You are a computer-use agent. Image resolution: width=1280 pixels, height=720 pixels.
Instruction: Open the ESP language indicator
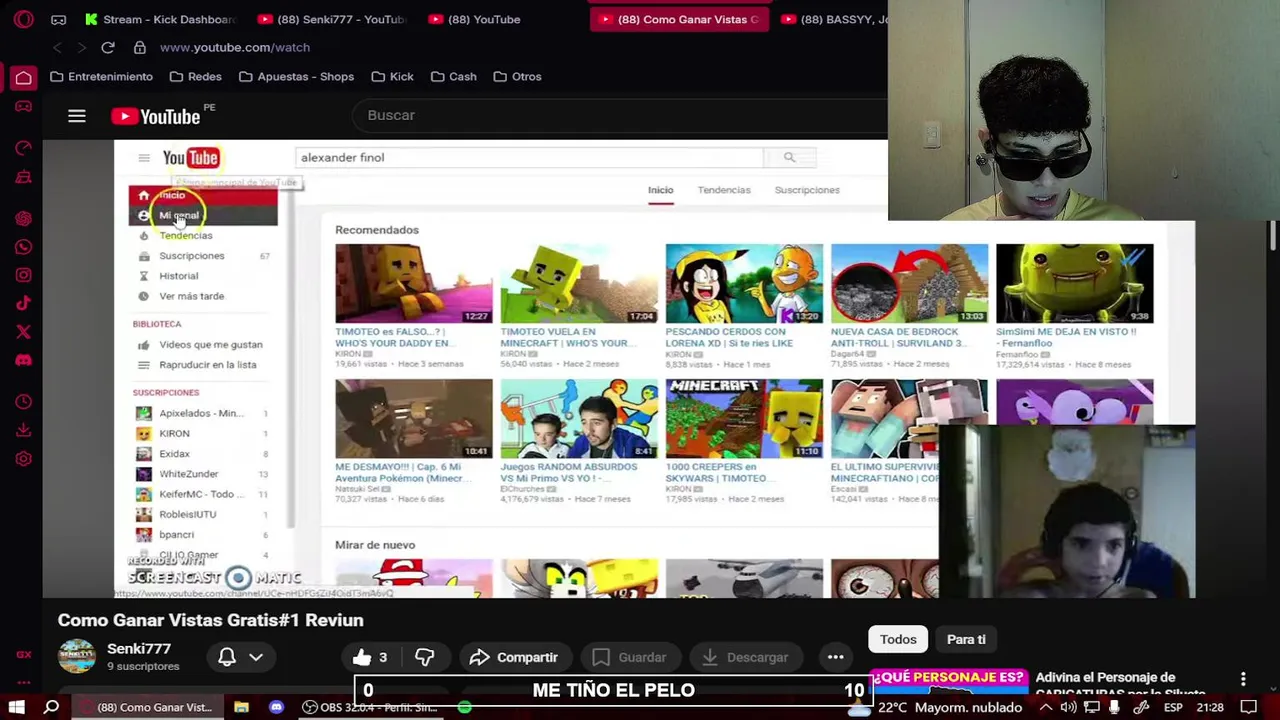1173,707
